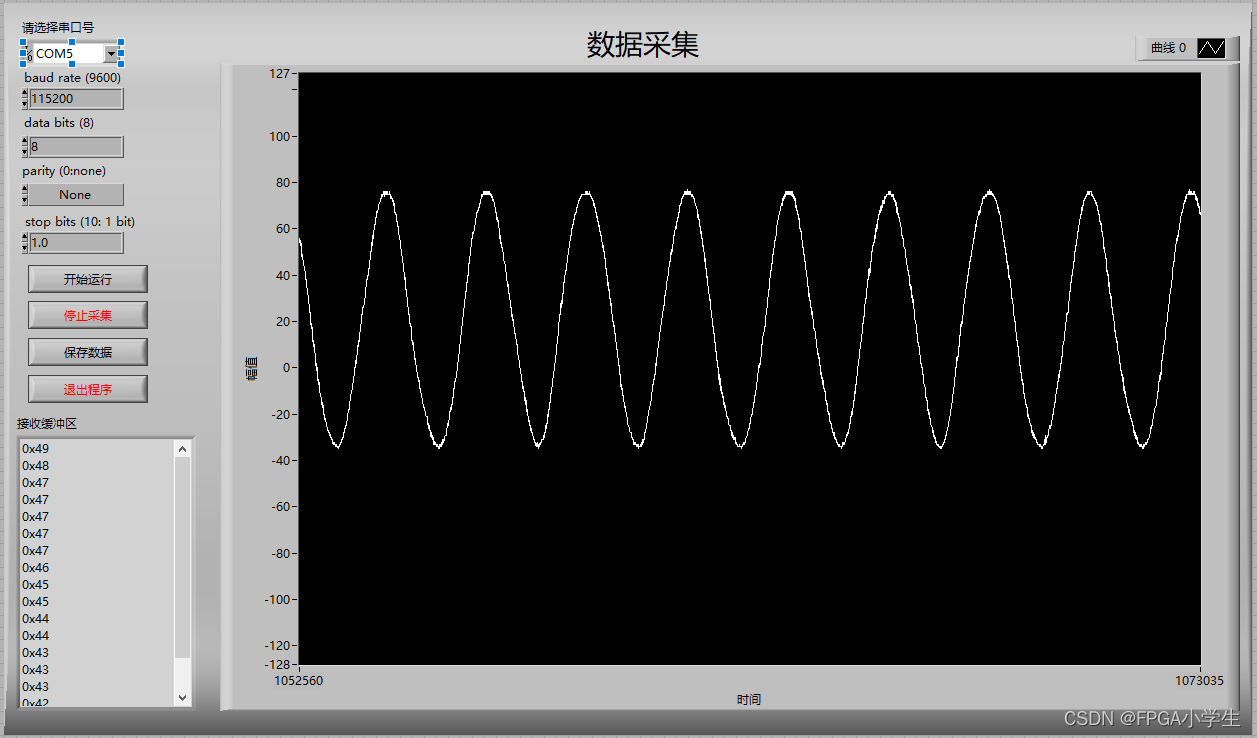The image size is (1257, 738).
Task: Click the 开始运行 start button
Action: pyautogui.click(x=88, y=279)
